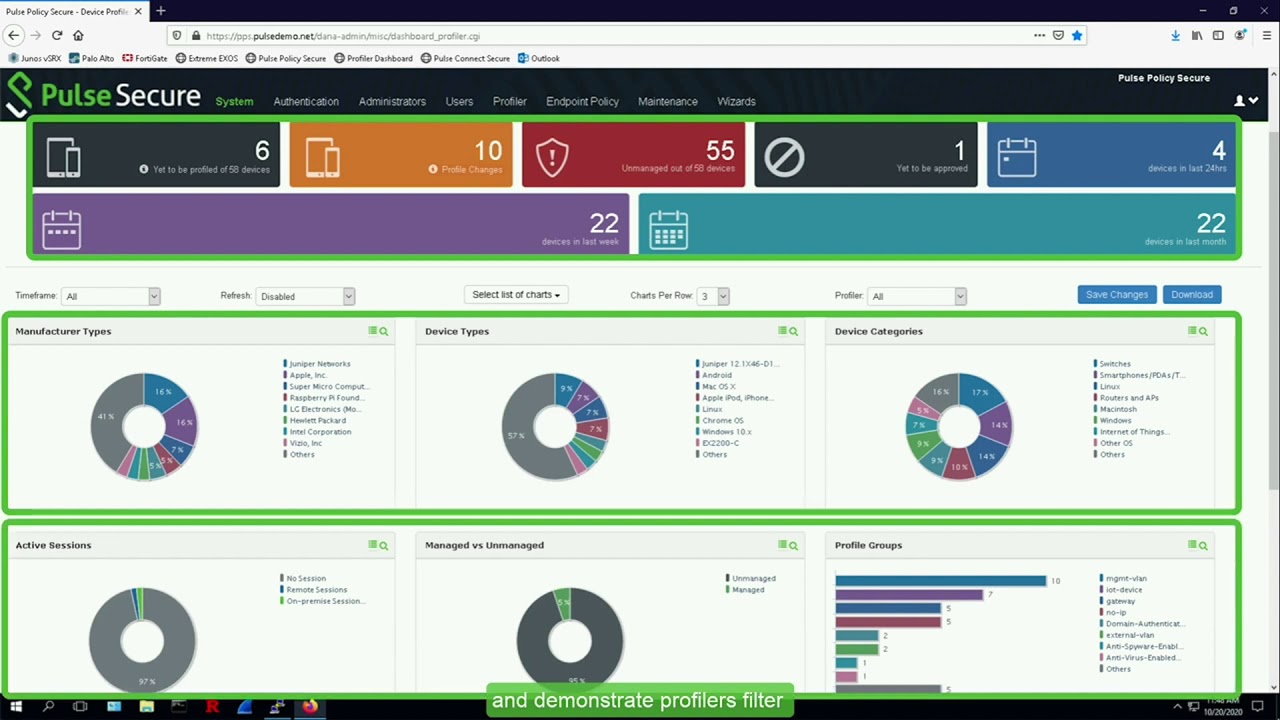Open the Refresh interval dropdown
Screen dimensions: 1280x720
pyautogui.click(x=305, y=296)
